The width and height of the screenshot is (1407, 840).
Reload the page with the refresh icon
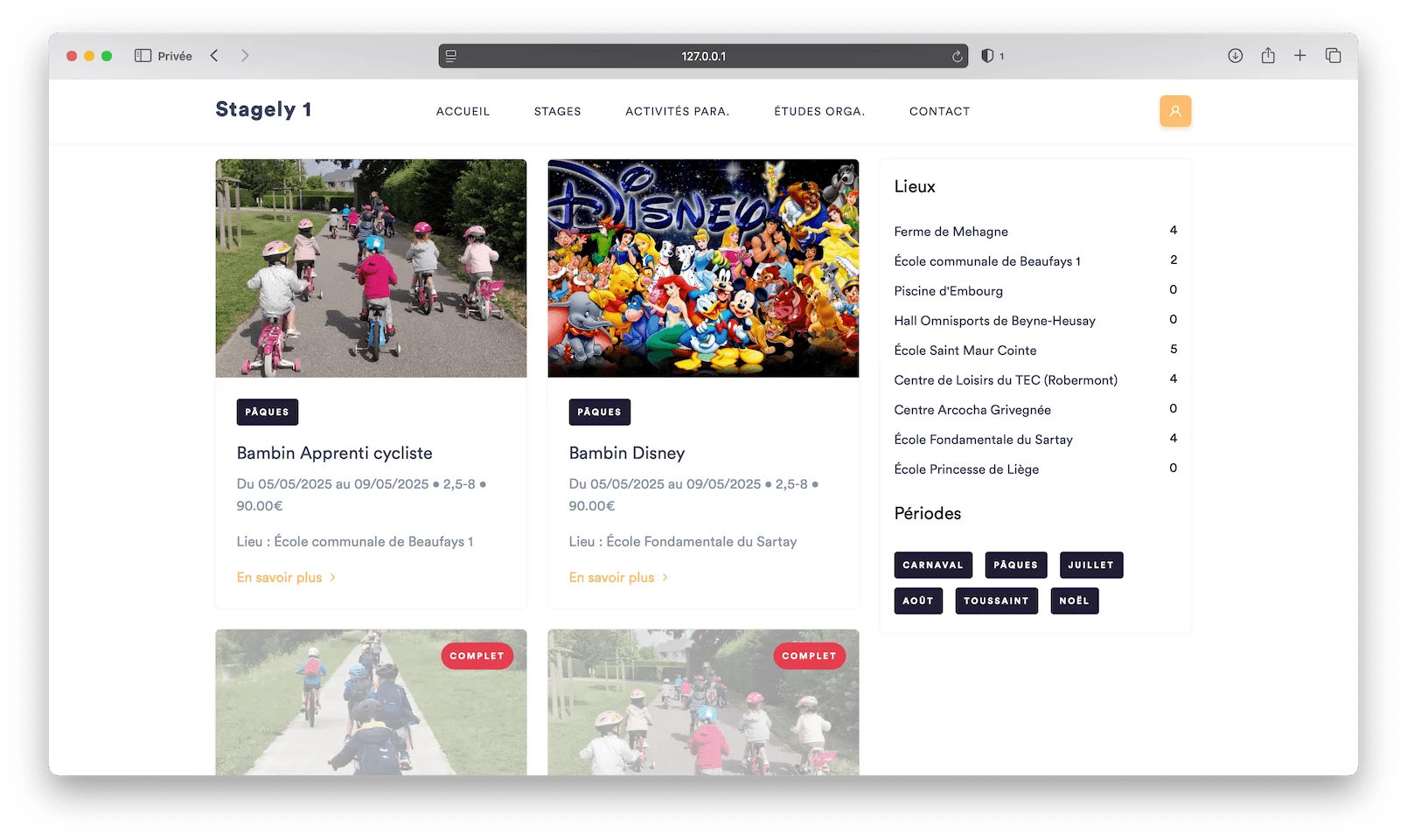[x=957, y=56]
